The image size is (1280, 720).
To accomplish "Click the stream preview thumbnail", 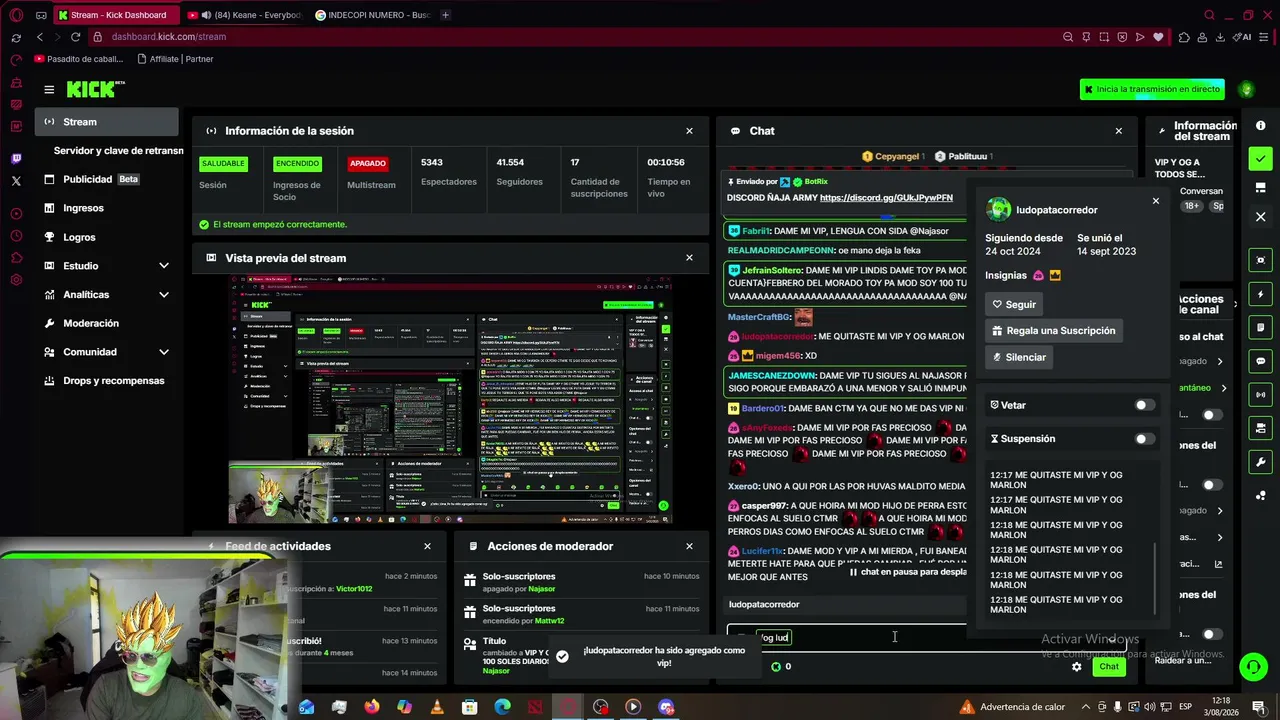I will [x=450, y=400].
